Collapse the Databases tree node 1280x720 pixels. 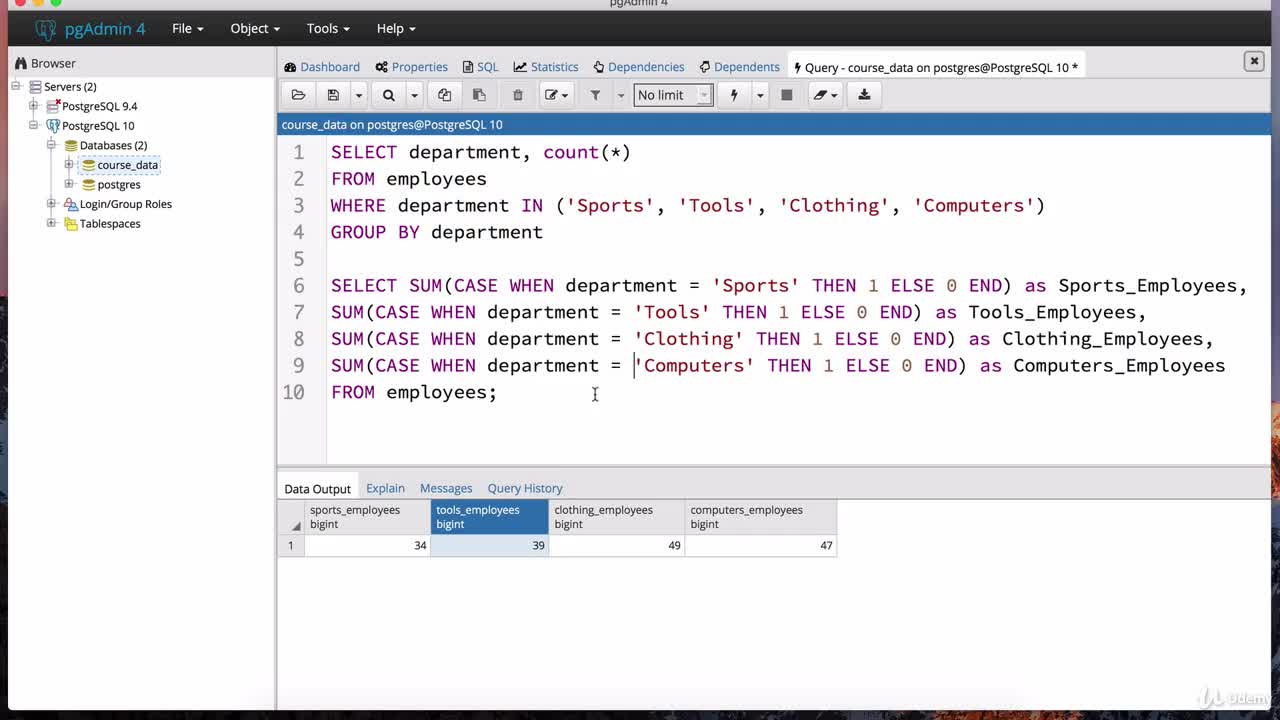tap(51, 145)
